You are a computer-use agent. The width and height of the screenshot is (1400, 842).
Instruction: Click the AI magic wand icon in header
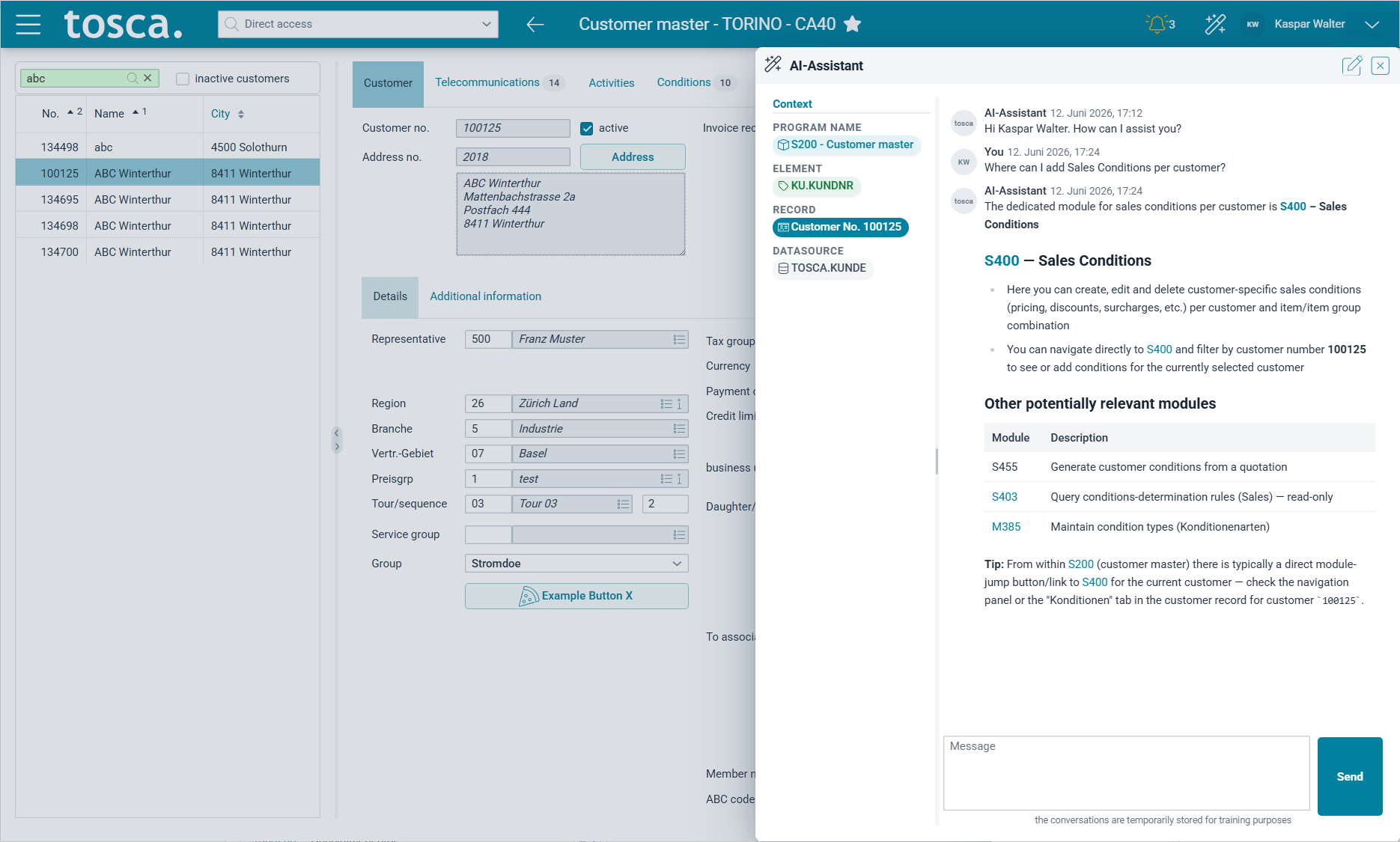click(1215, 24)
